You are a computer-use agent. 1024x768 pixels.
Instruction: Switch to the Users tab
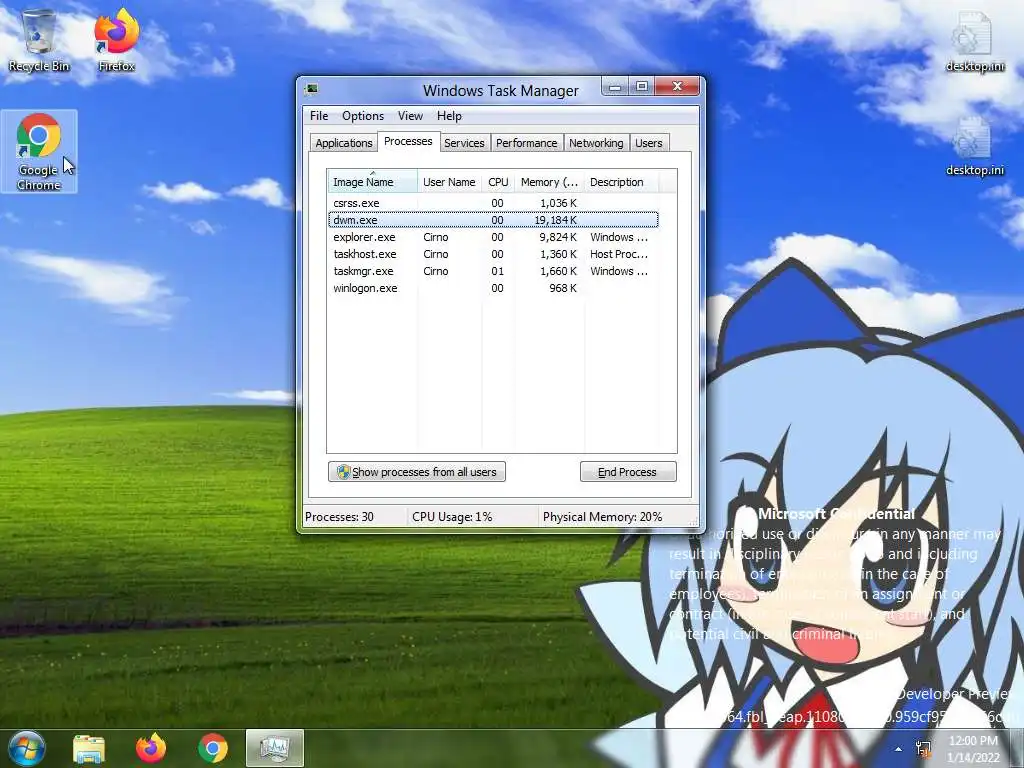(x=648, y=143)
